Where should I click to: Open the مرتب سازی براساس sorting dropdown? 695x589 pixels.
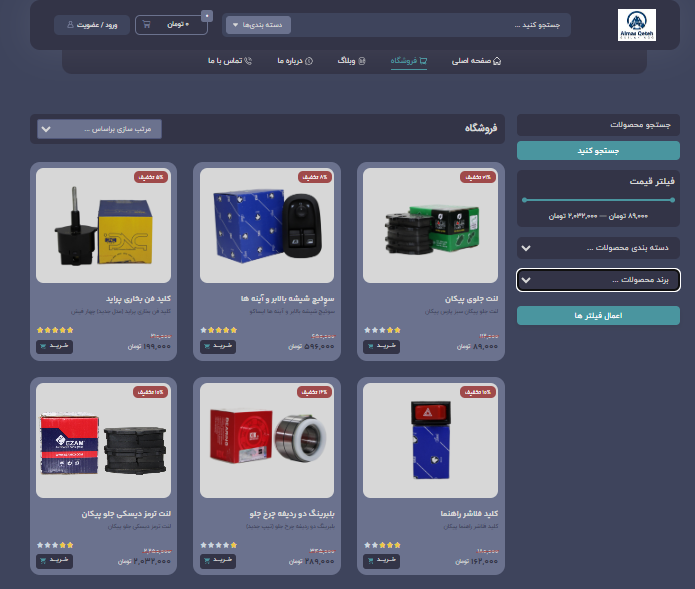[x=98, y=129]
